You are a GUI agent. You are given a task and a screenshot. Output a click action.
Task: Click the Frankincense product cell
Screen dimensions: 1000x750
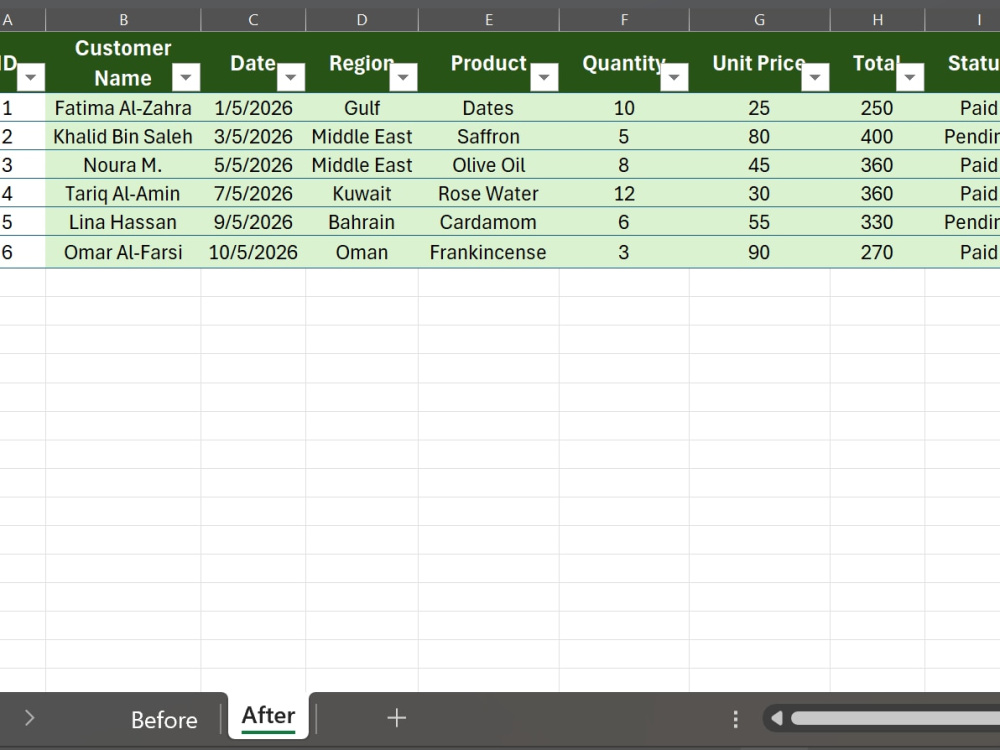[x=489, y=252]
